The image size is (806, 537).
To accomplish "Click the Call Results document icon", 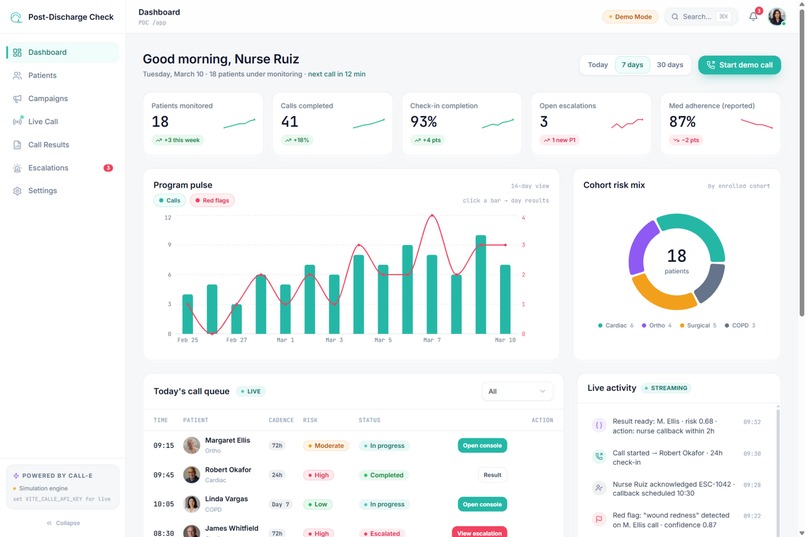I will click(x=17, y=145).
